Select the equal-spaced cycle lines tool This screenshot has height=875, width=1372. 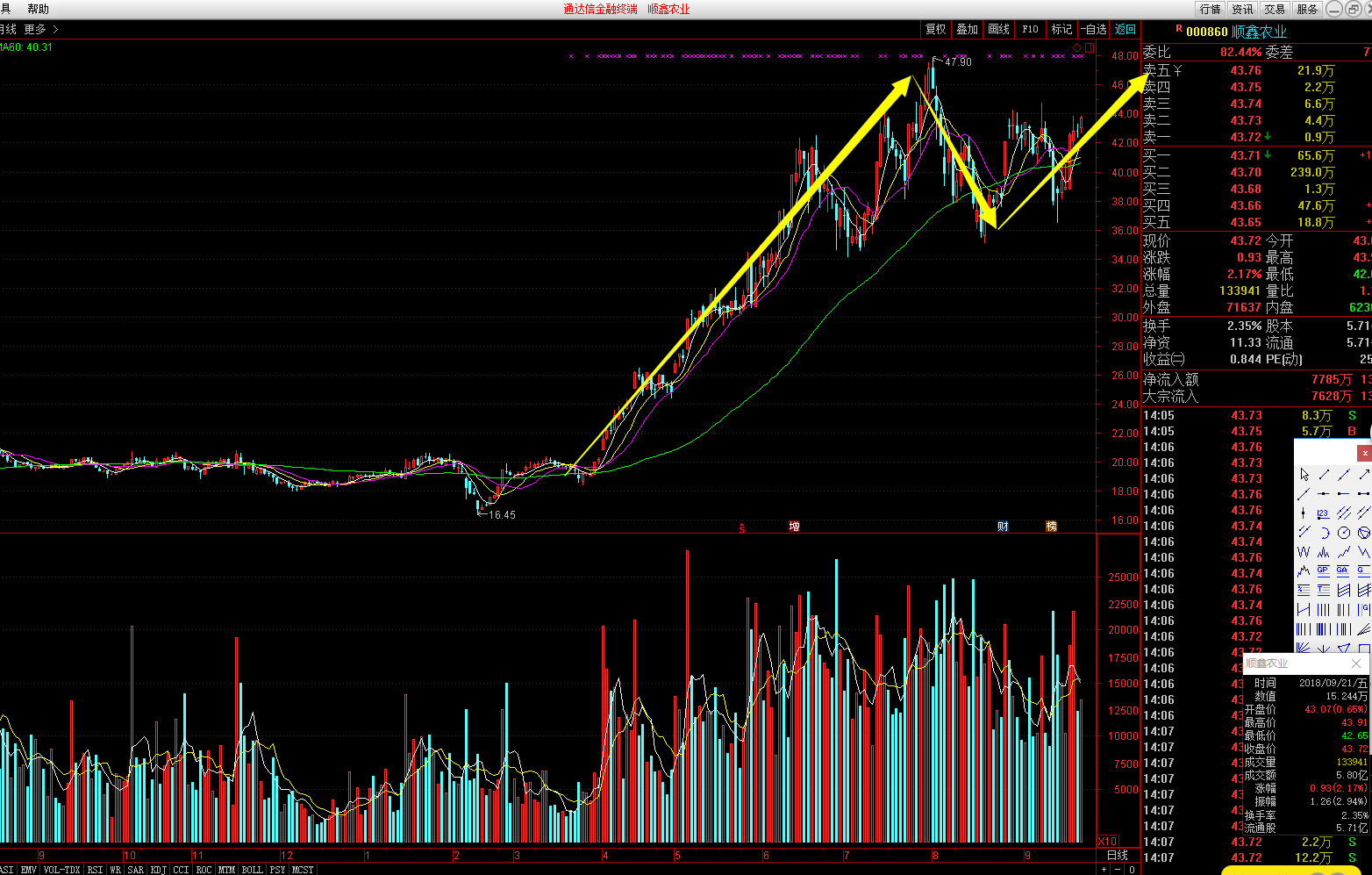coord(1324,609)
